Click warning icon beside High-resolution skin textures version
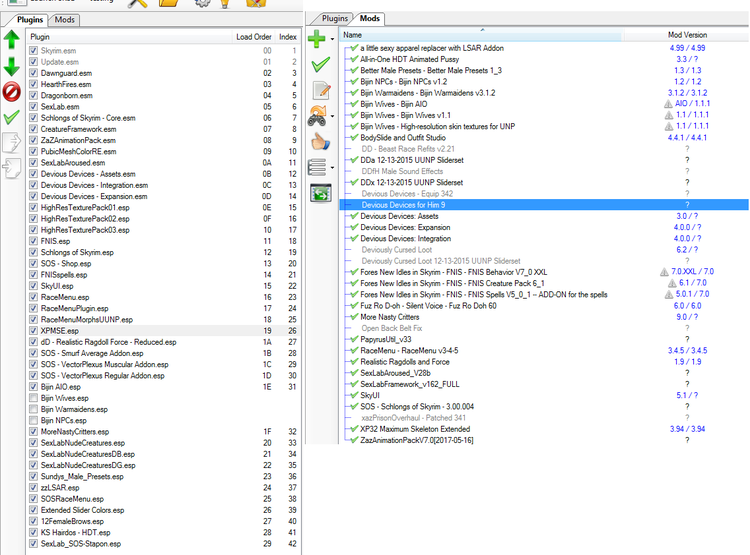Viewport: 750px width, 555px height. pyautogui.click(x=669, y=126)
